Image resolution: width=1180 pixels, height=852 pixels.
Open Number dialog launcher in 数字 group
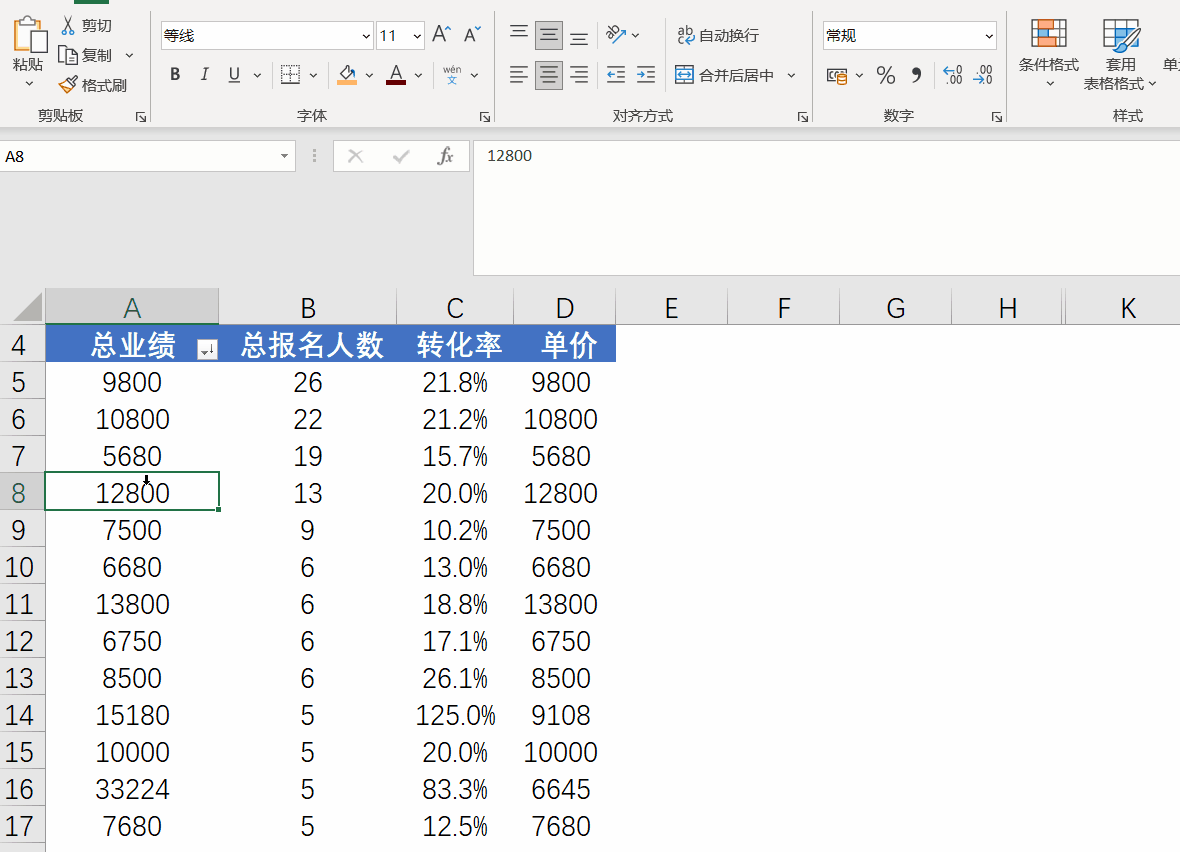tap(996, 117)
